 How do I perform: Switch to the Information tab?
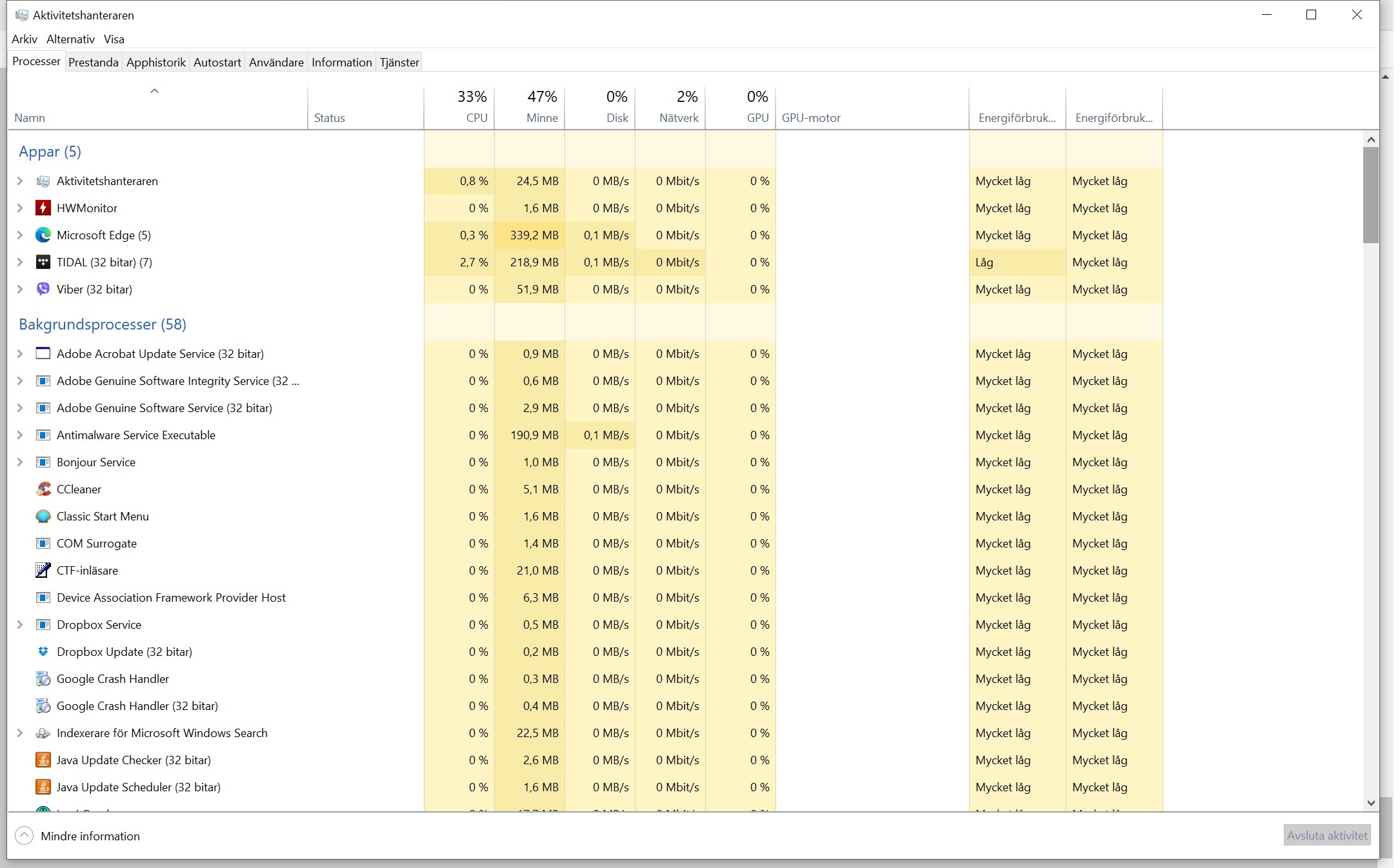click(342, 63)
